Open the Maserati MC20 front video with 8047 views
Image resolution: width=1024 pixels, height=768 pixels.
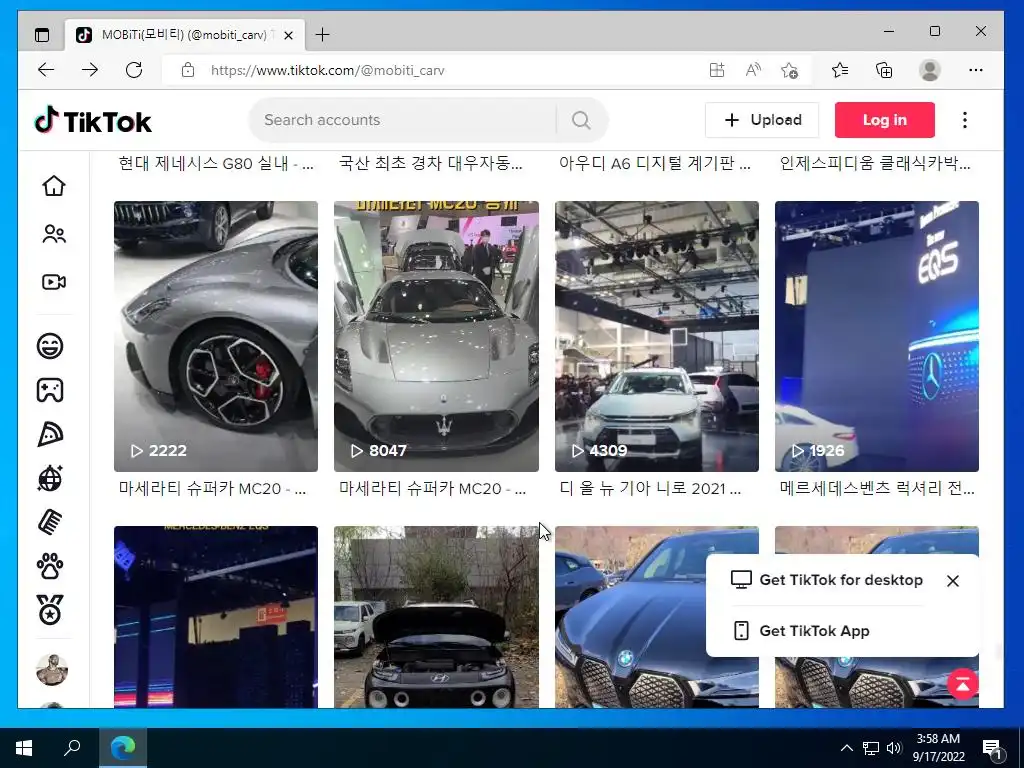pyautogui.click(x=436, y=336)
